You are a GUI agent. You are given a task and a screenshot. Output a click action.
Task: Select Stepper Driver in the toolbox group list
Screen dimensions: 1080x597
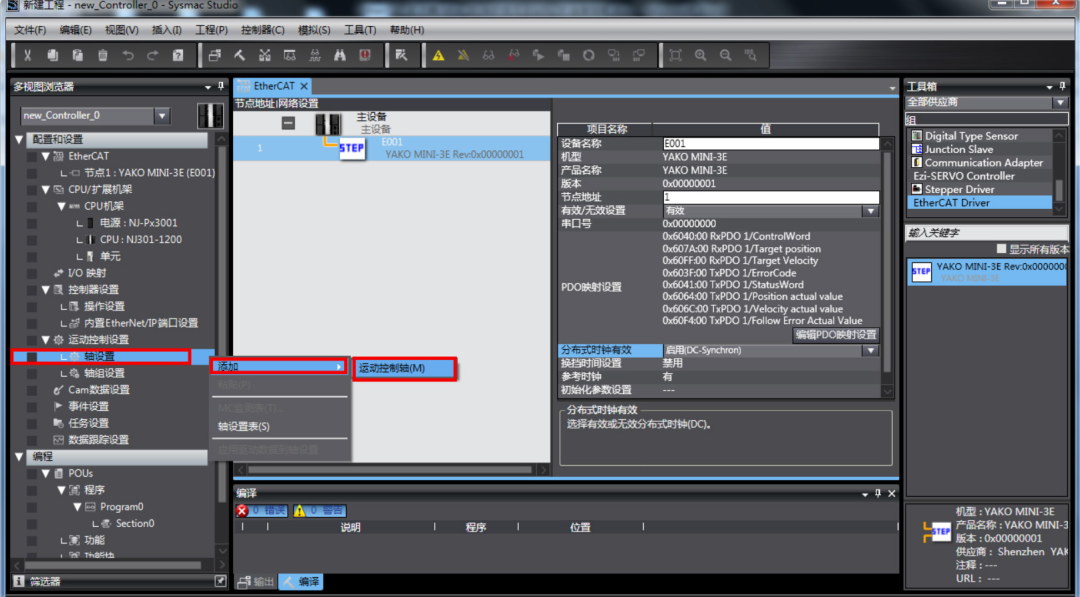959,189
